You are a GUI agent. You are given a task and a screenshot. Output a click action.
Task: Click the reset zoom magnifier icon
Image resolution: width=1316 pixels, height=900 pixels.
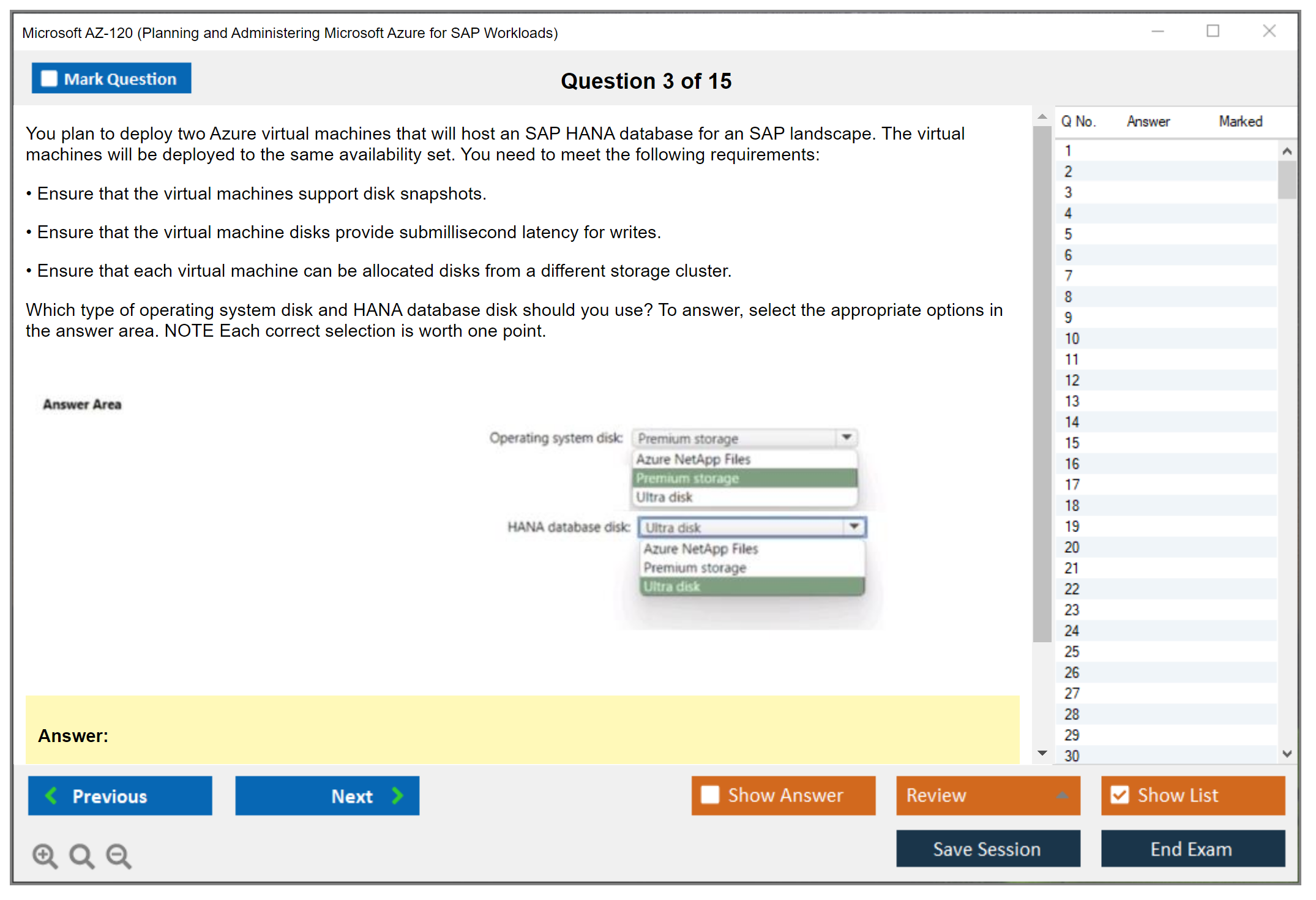click(81, 855)
